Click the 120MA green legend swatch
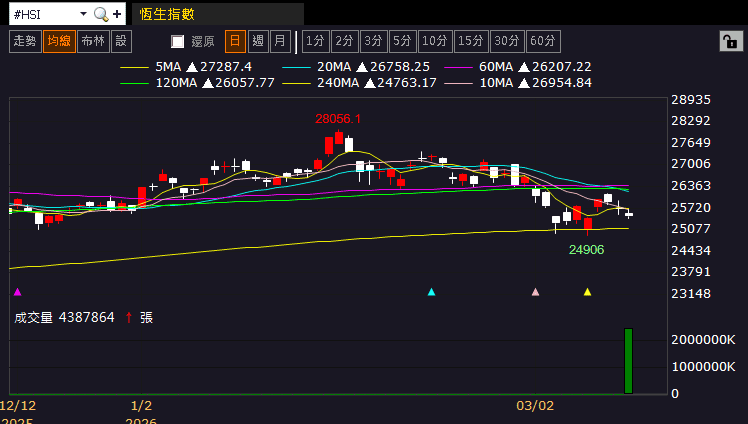 (134, 83)
